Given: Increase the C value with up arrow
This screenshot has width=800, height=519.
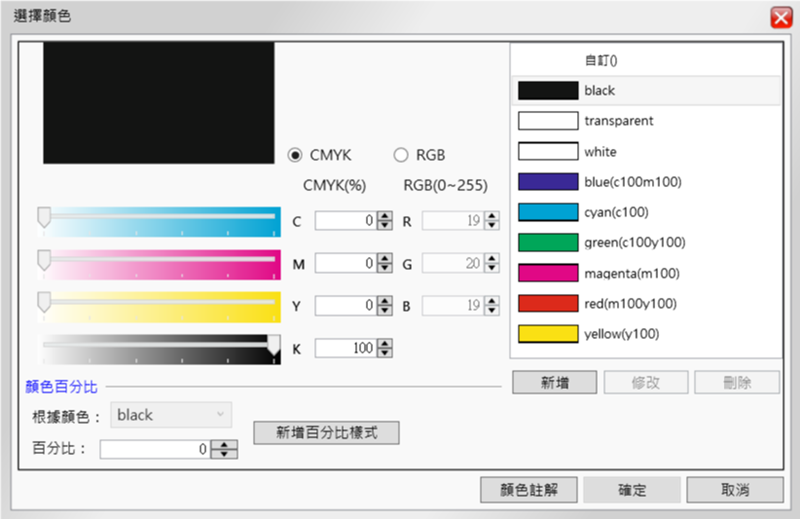Looking at the screenshot, I should [x=385, y=216].
